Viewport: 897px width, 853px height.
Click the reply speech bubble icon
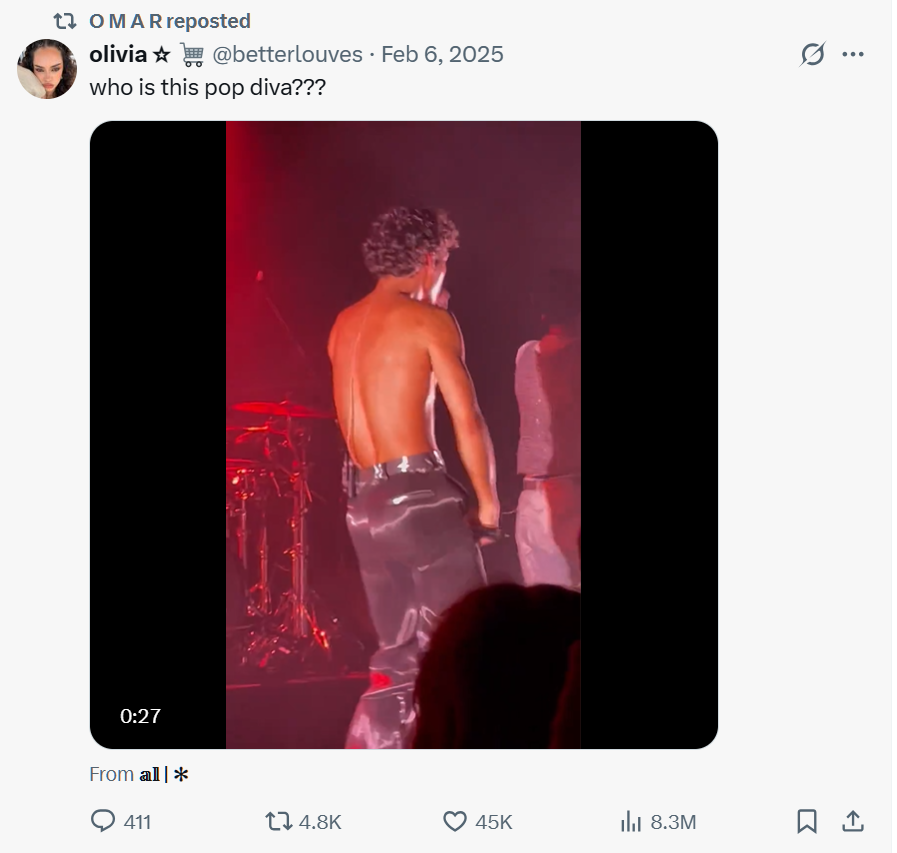tap(103, 821)
